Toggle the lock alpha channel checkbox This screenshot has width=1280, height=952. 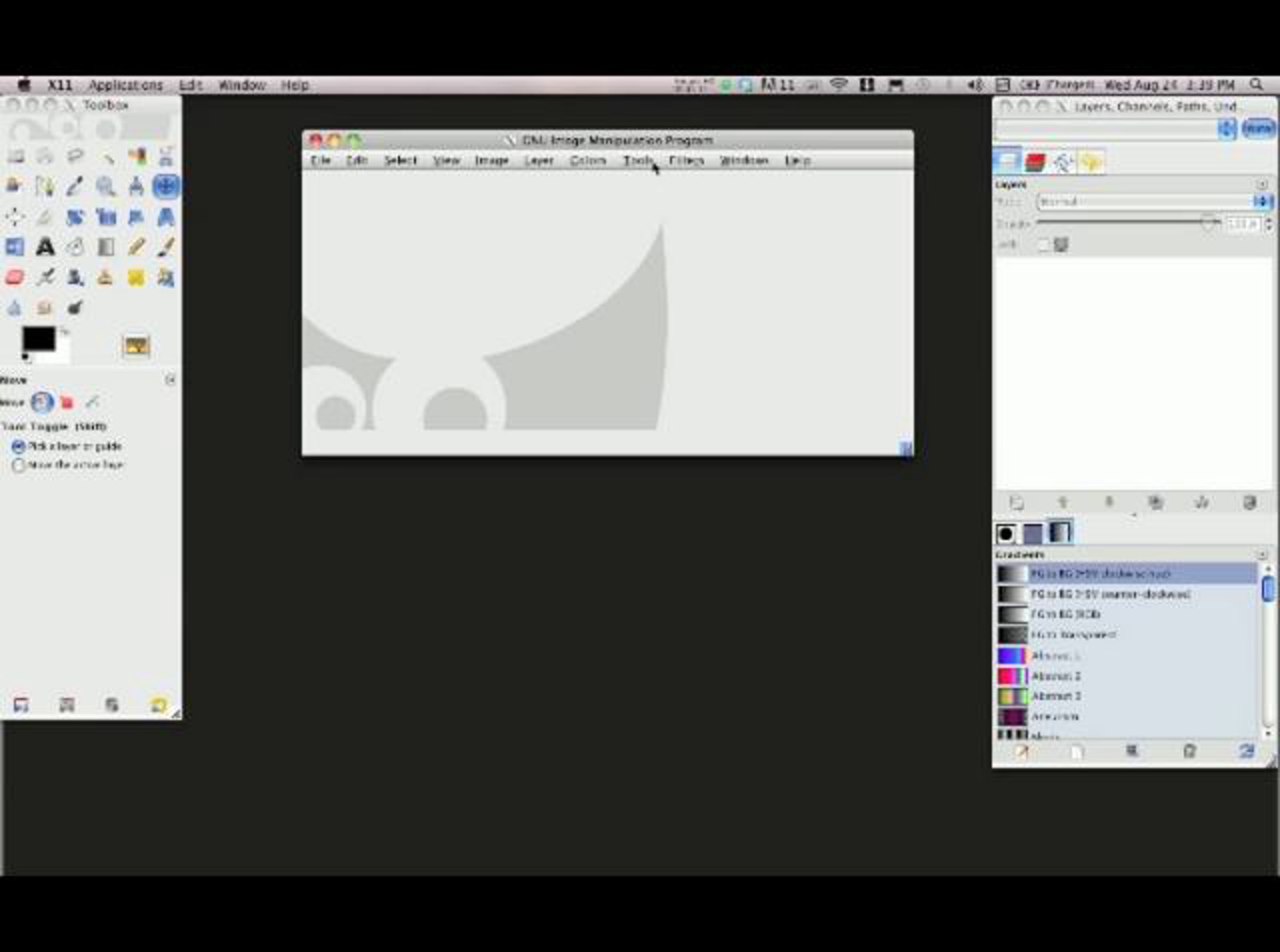(x=1043, y=245)
